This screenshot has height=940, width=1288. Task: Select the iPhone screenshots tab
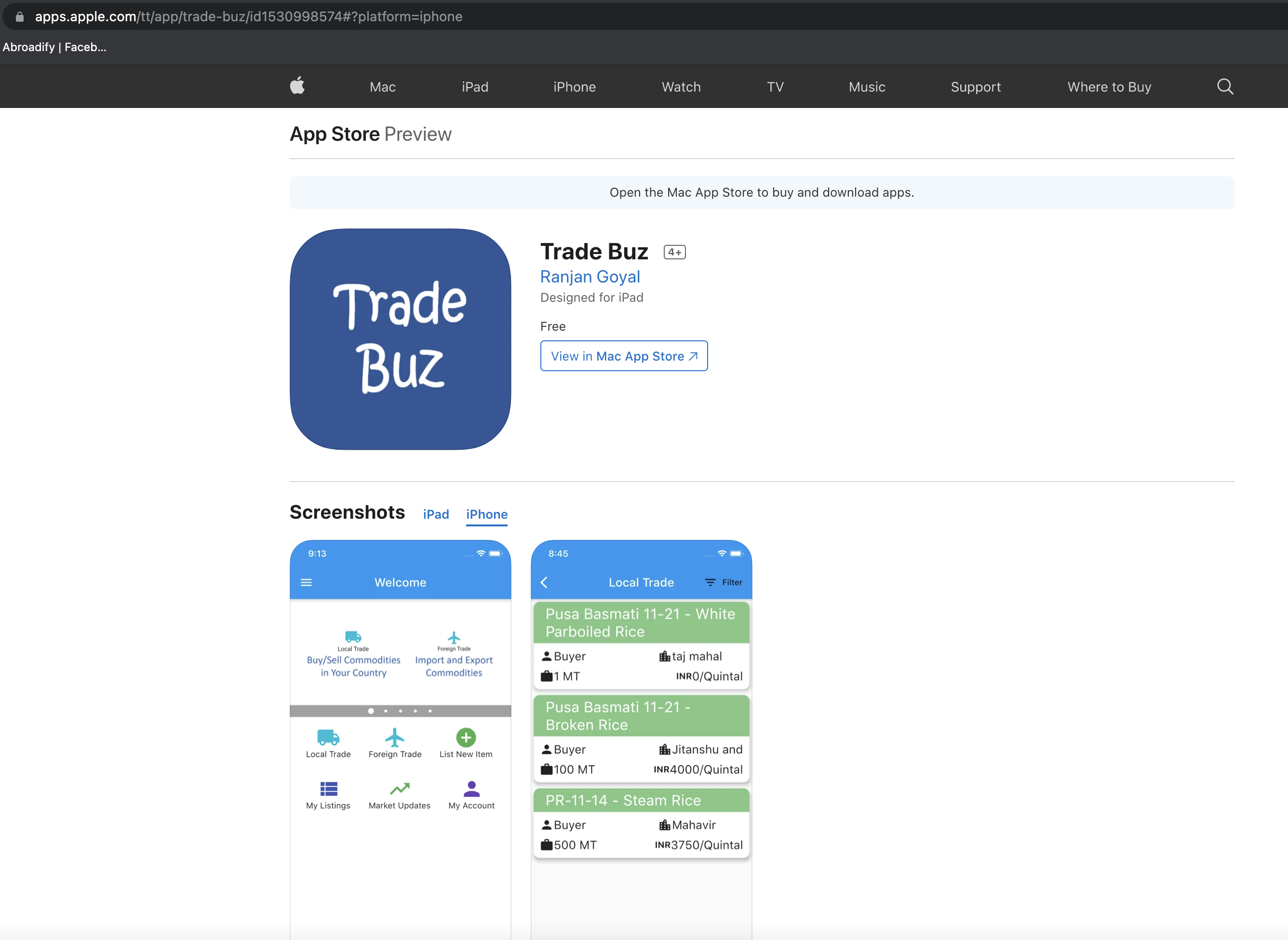(486, 514)
